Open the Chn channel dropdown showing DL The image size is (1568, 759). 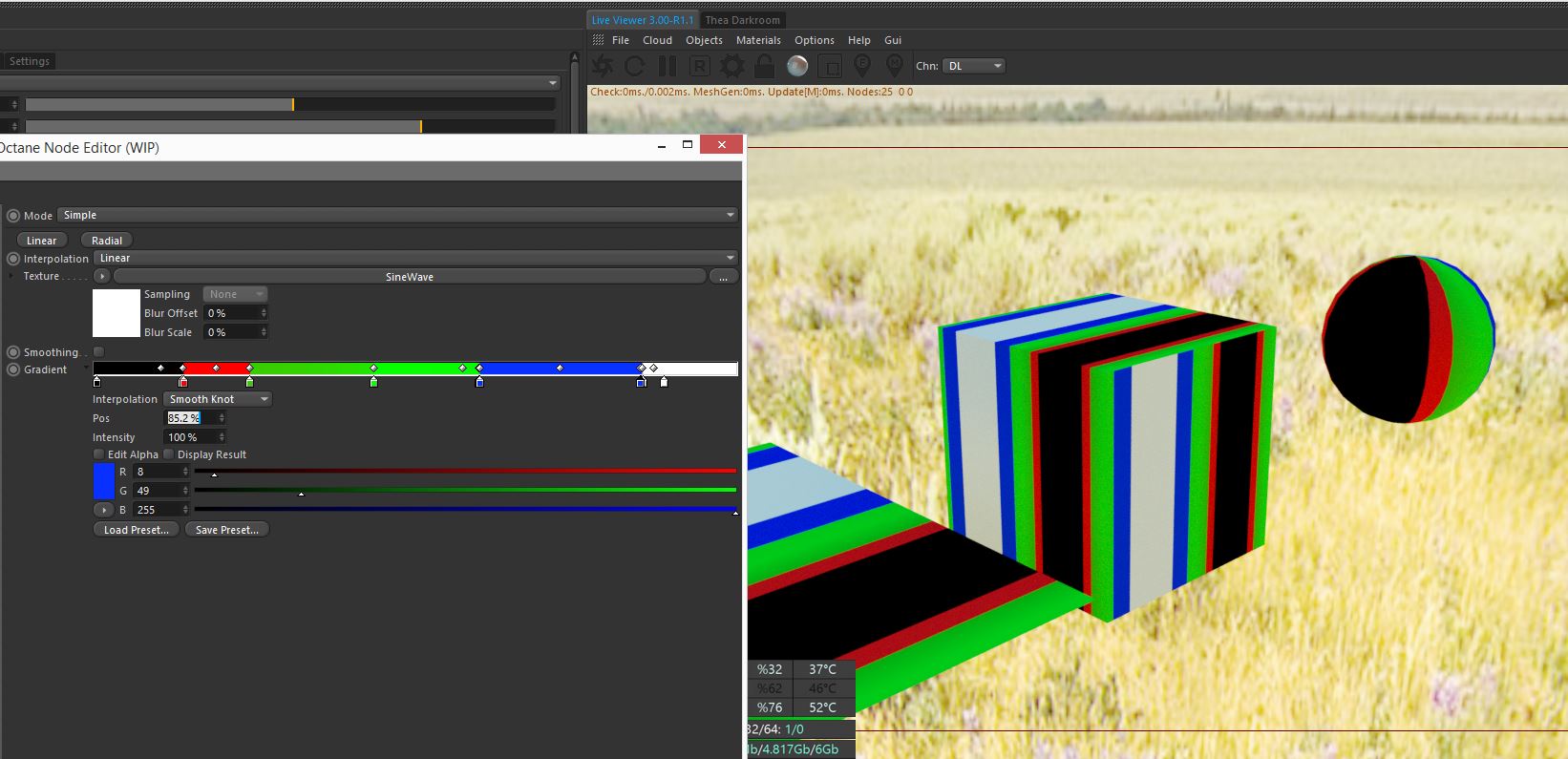[x=974, y=66]
